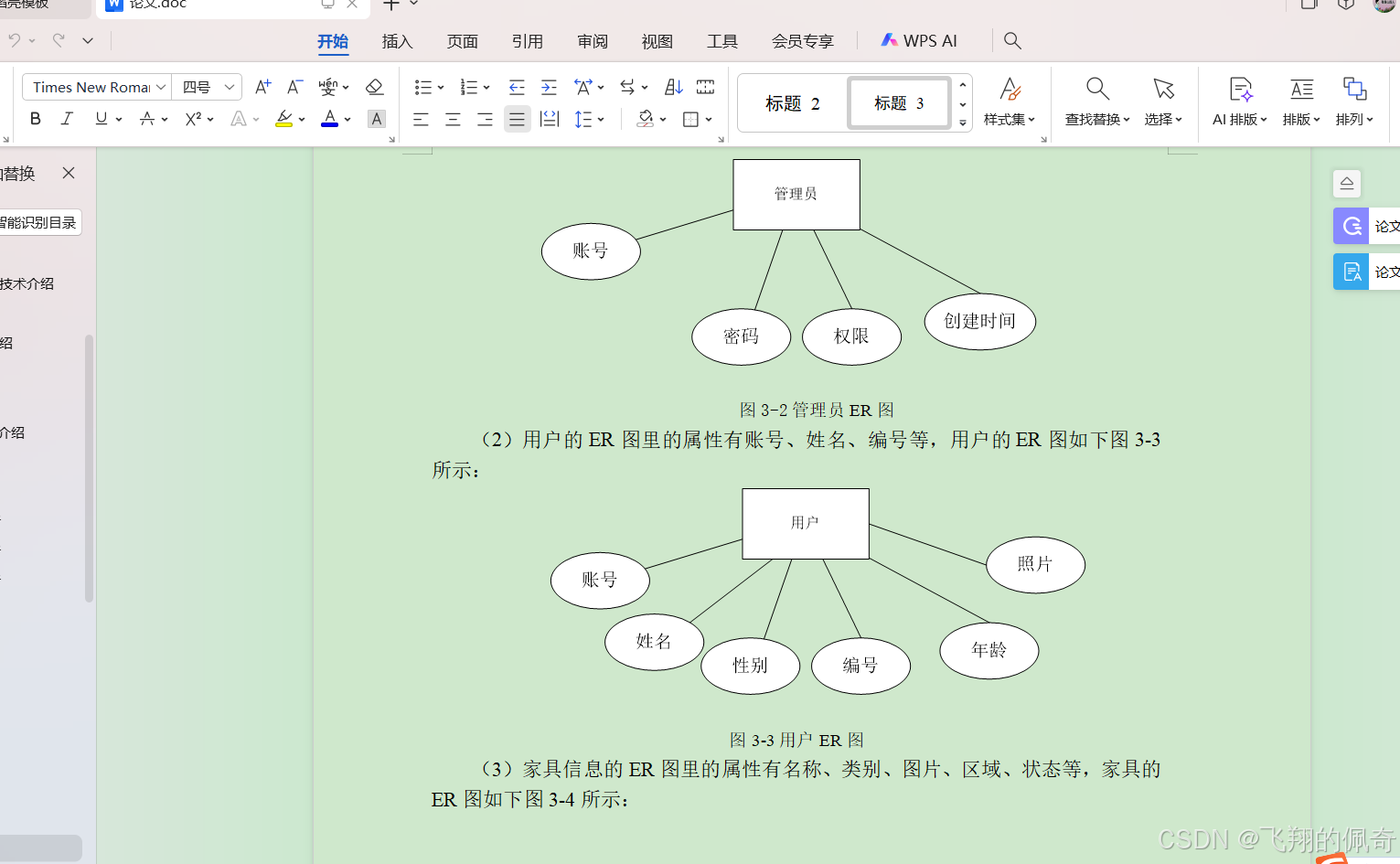Image resolution: width=1400 pixels, height=864 pixels.
Task: Apply borders to the selection
Action: [691, 119]
